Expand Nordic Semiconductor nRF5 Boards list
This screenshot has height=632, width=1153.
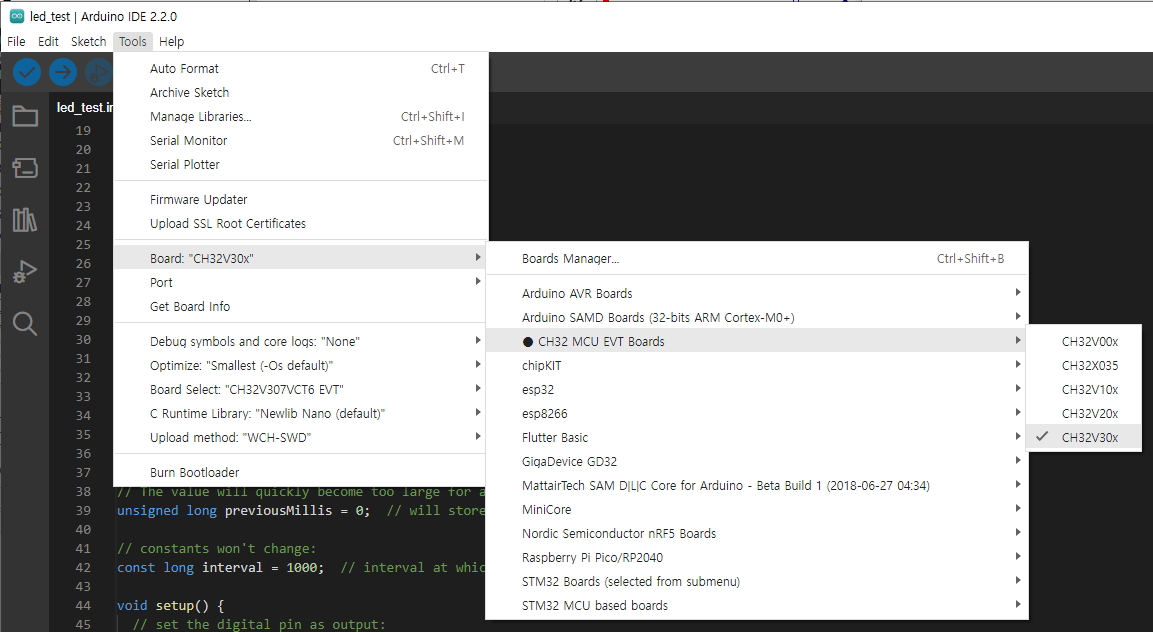pyautogui.click(x=757, y=533)
